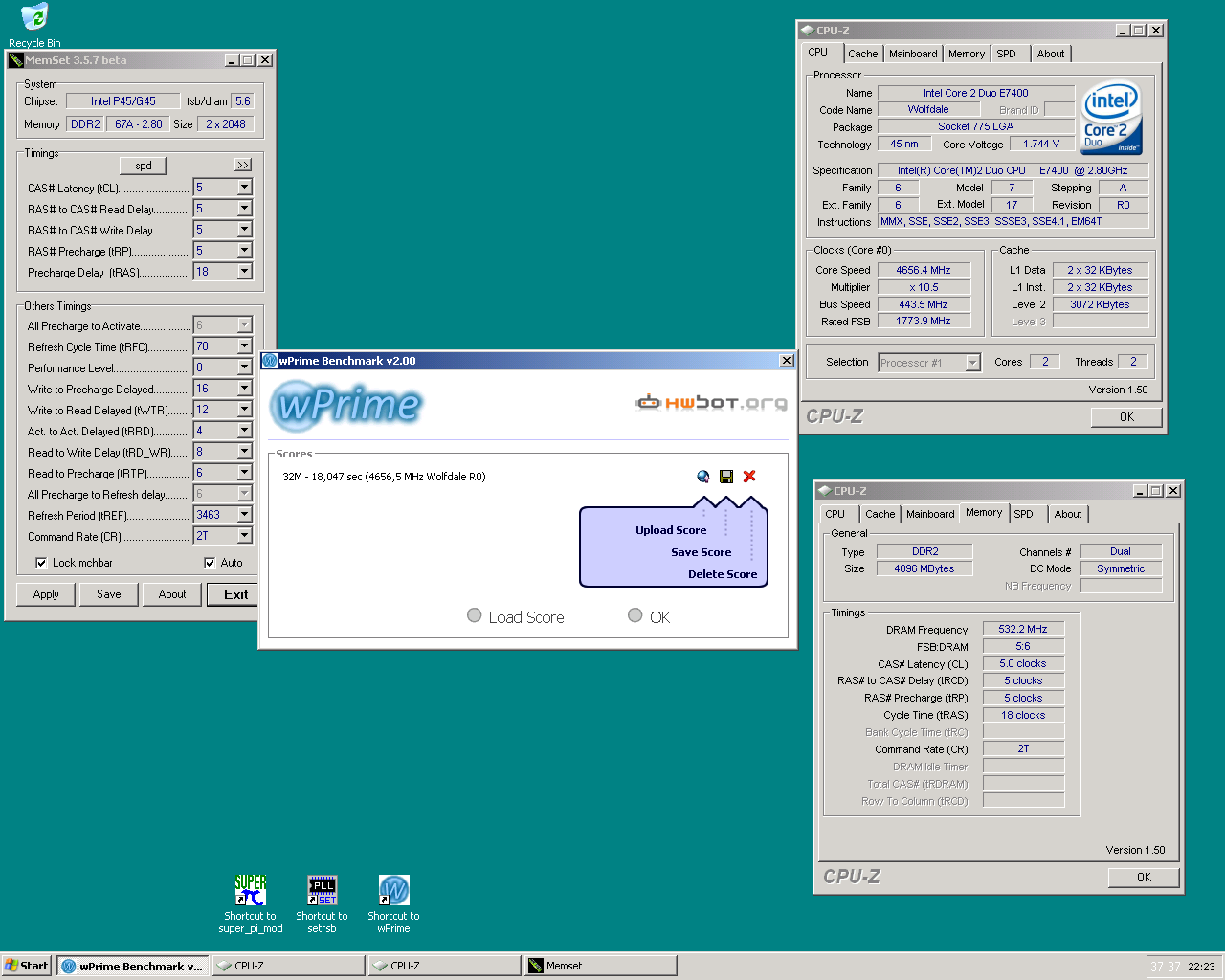Click the MemSet title bar icon
This screenshot has height=980, width=1225.
point(16,60)
